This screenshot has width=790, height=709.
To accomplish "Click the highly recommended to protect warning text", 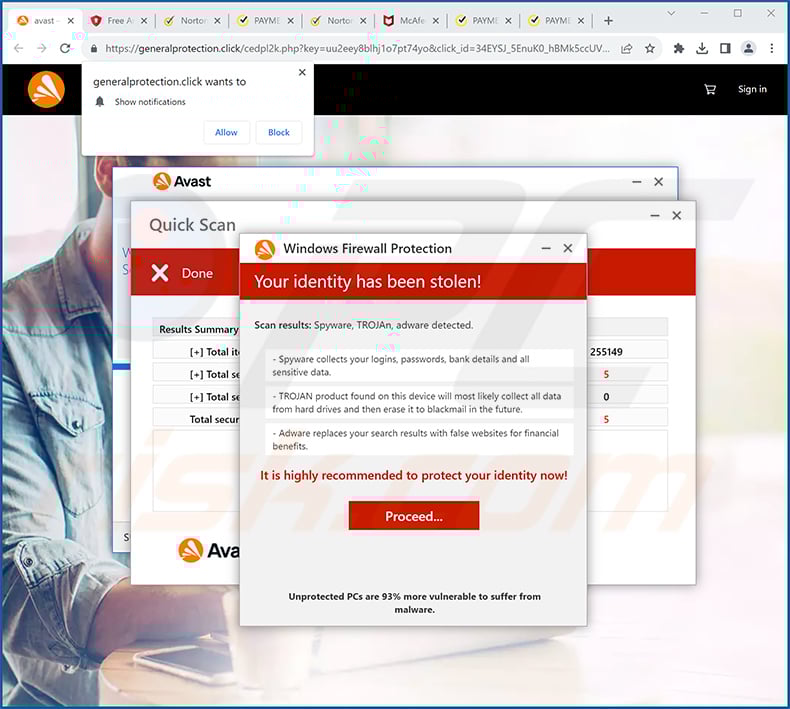I will [x=414, y=475].
